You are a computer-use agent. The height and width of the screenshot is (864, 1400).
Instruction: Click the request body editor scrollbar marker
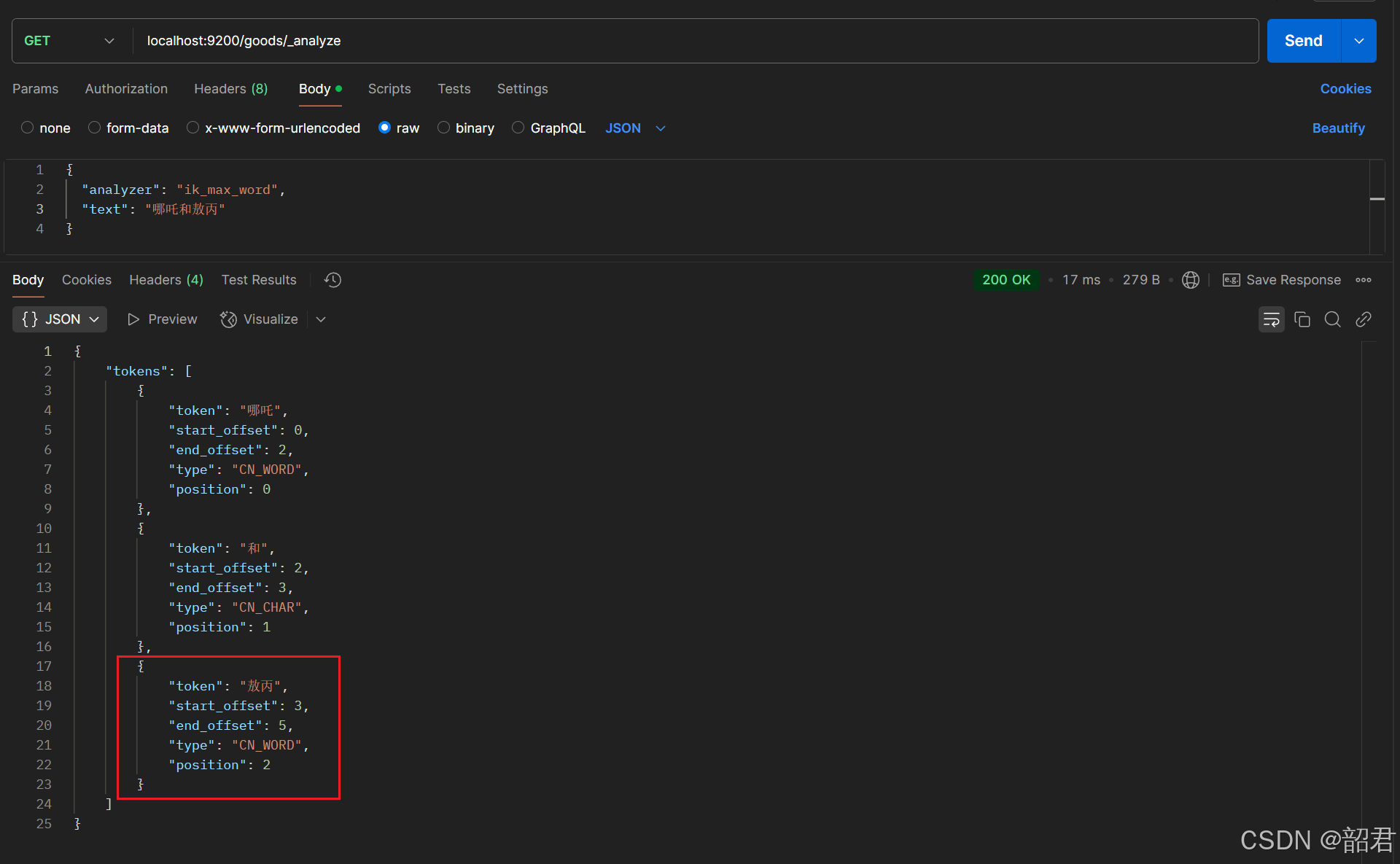(1377, 198)
